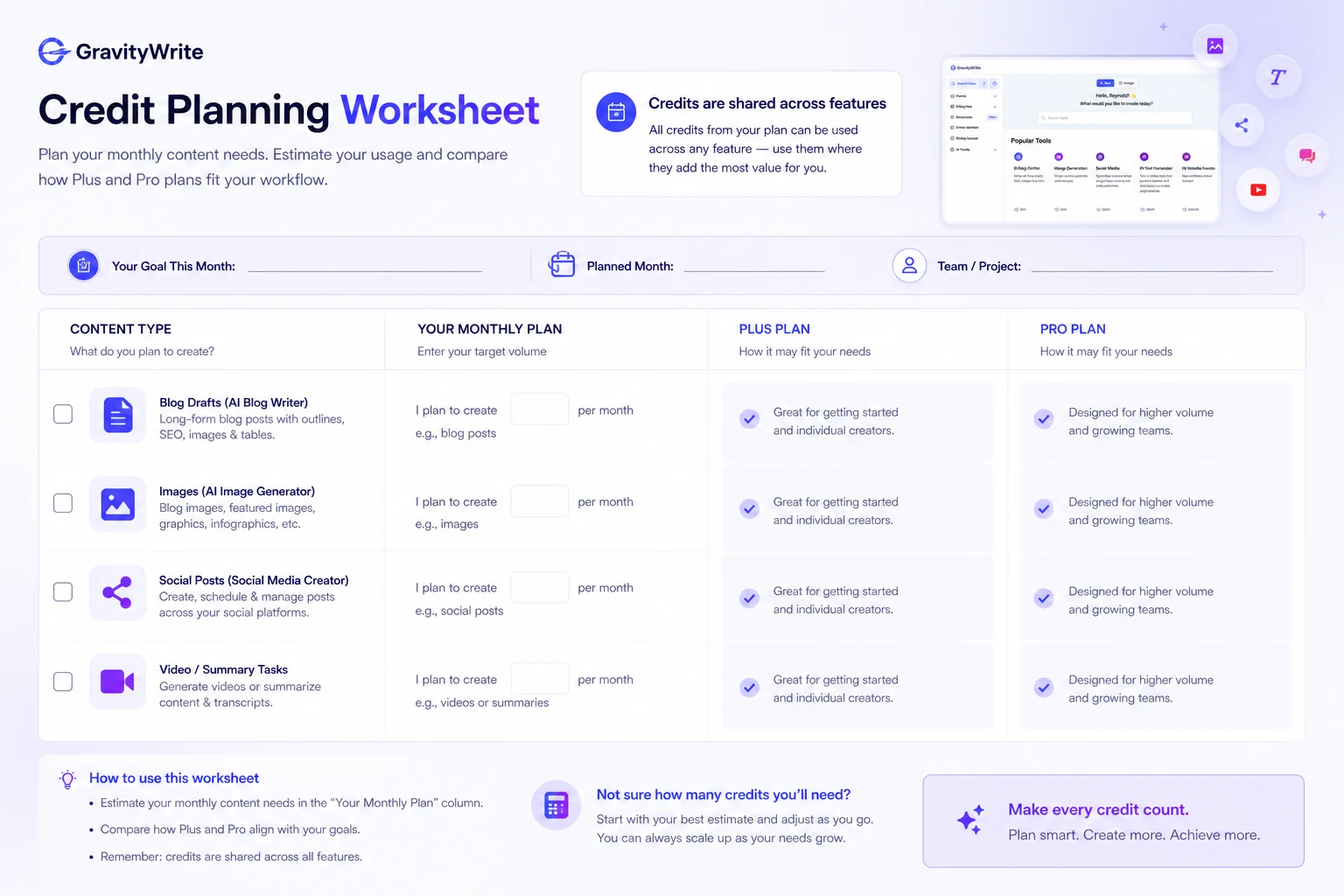The width and height of the screenshot is (1344, 896).
Task: Click the Plus Plan checkmark in Social Posts row
Action: (x=750, y=598)
